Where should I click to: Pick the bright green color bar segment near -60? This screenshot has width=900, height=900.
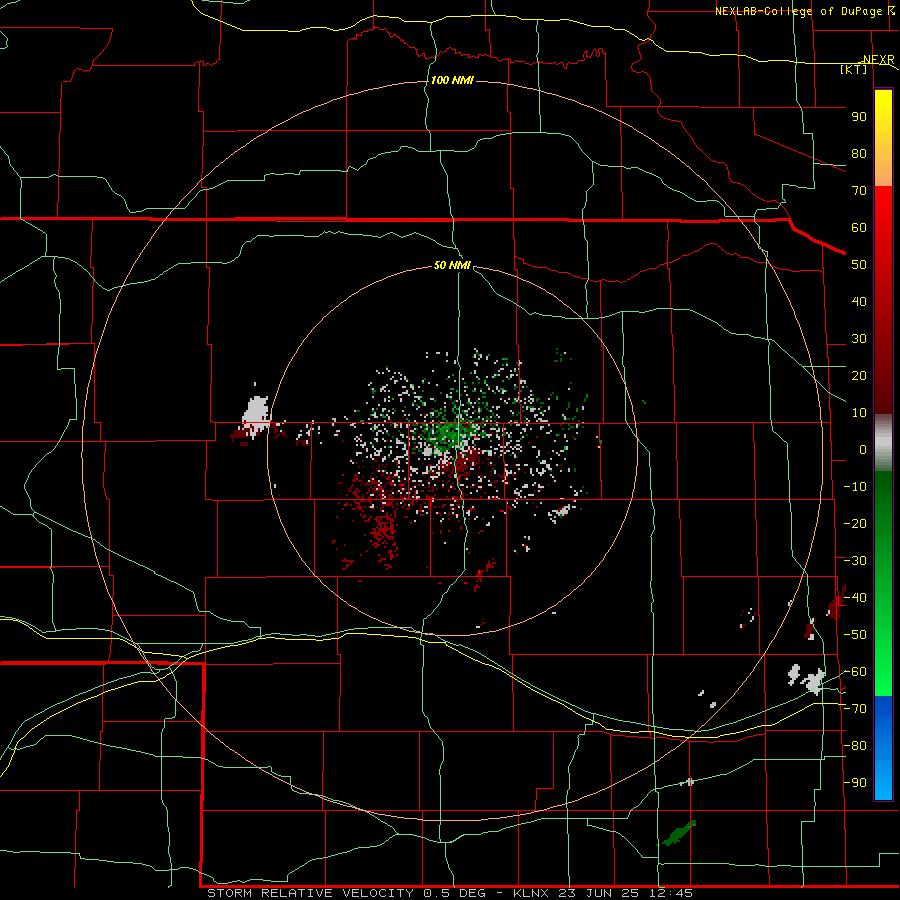(x=883, y=669)
